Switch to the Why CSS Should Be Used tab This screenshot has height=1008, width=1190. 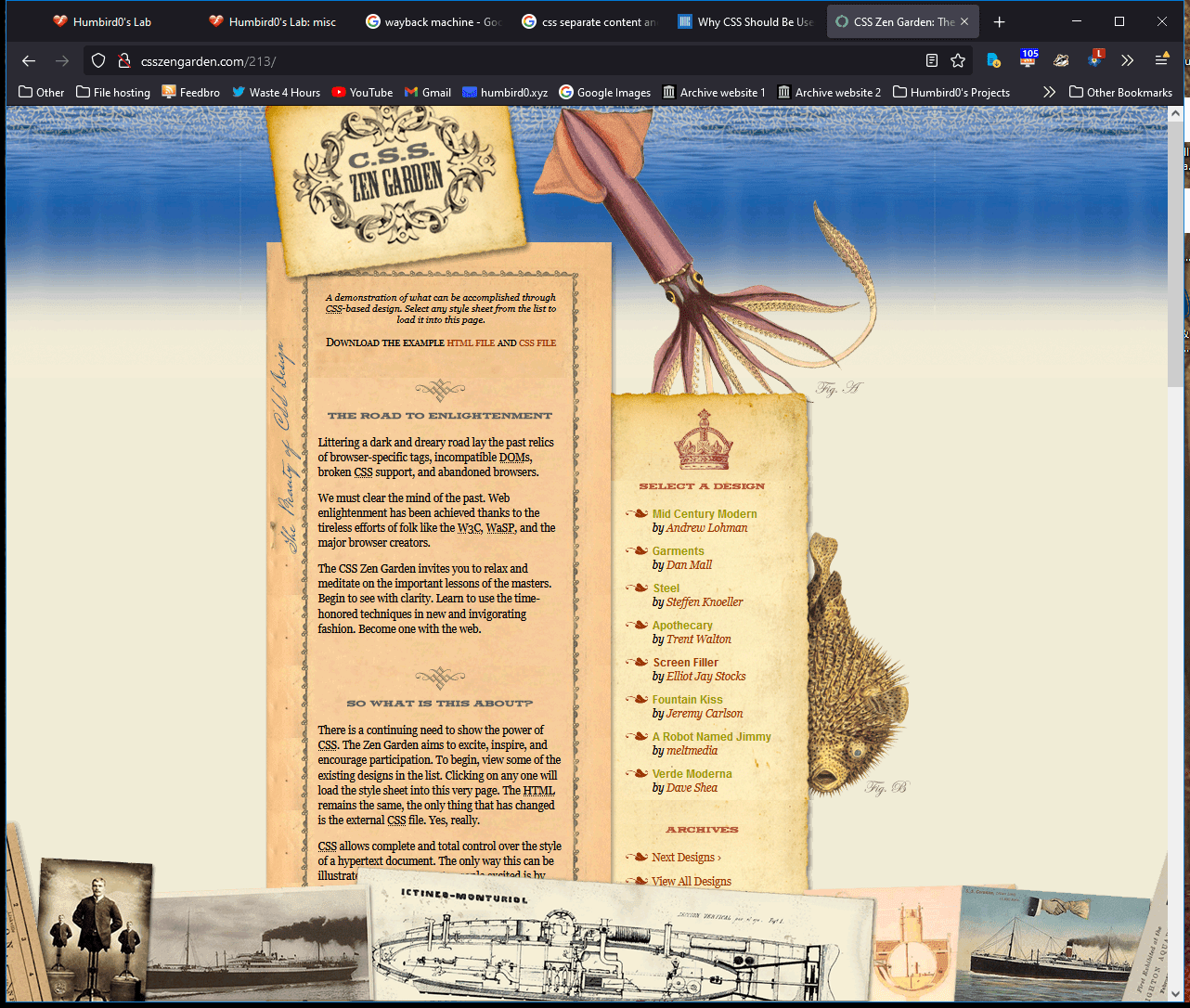coord(745,21)
